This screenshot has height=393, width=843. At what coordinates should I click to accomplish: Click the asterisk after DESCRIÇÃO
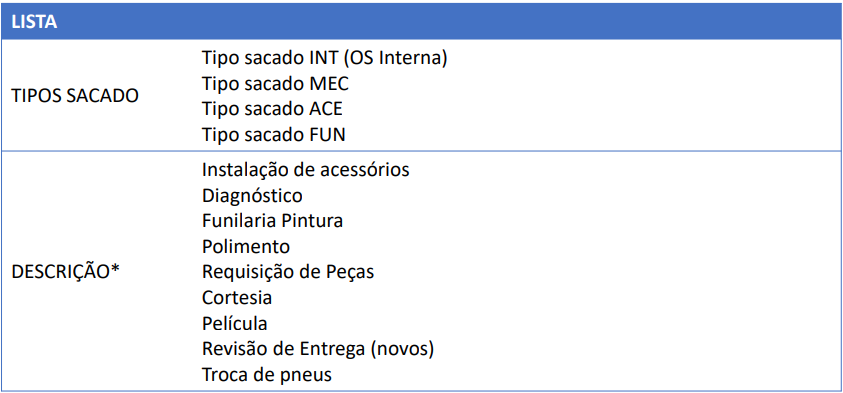[x=115, y=269]
